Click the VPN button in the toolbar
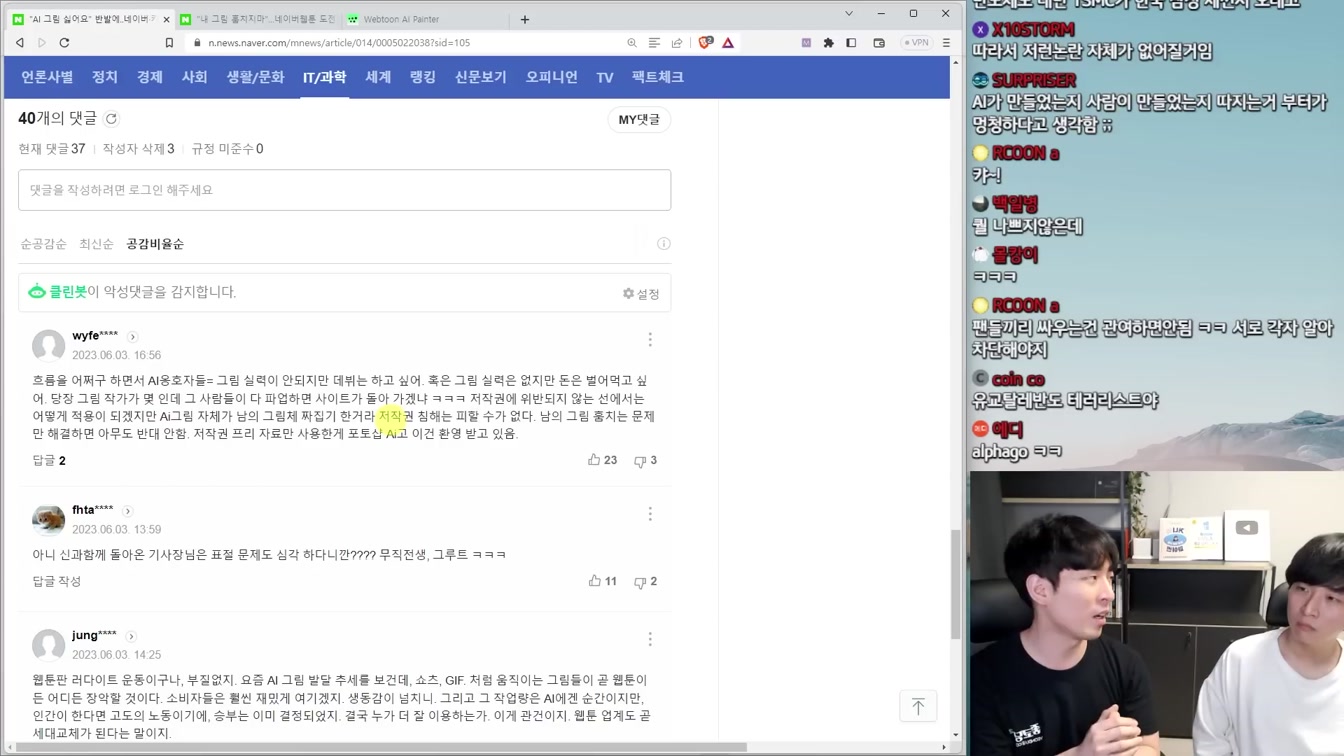 pyautogui.click(x=916, y=43)
